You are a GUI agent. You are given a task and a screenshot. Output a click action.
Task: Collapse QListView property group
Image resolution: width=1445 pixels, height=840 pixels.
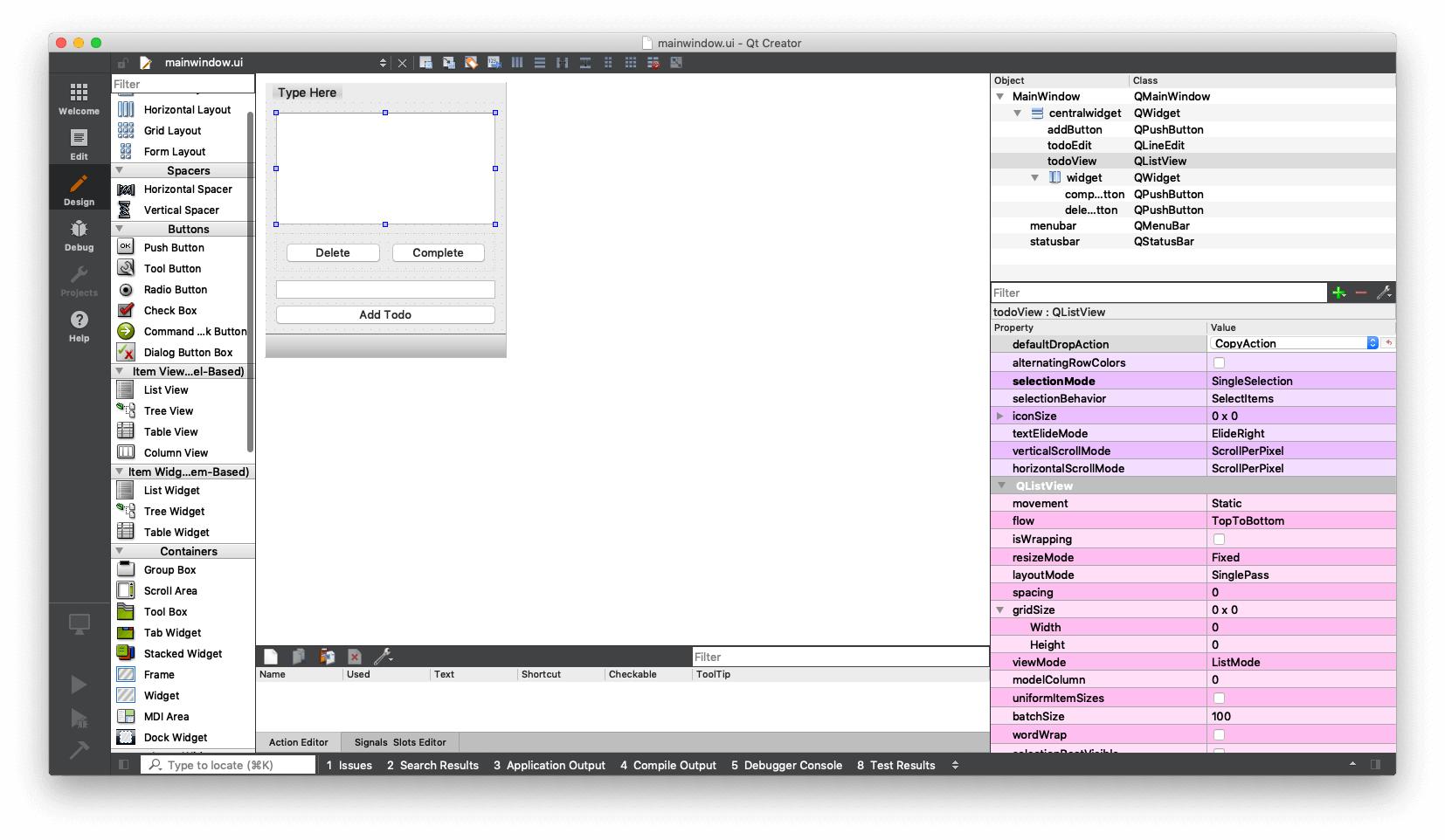coord(1001,485)
